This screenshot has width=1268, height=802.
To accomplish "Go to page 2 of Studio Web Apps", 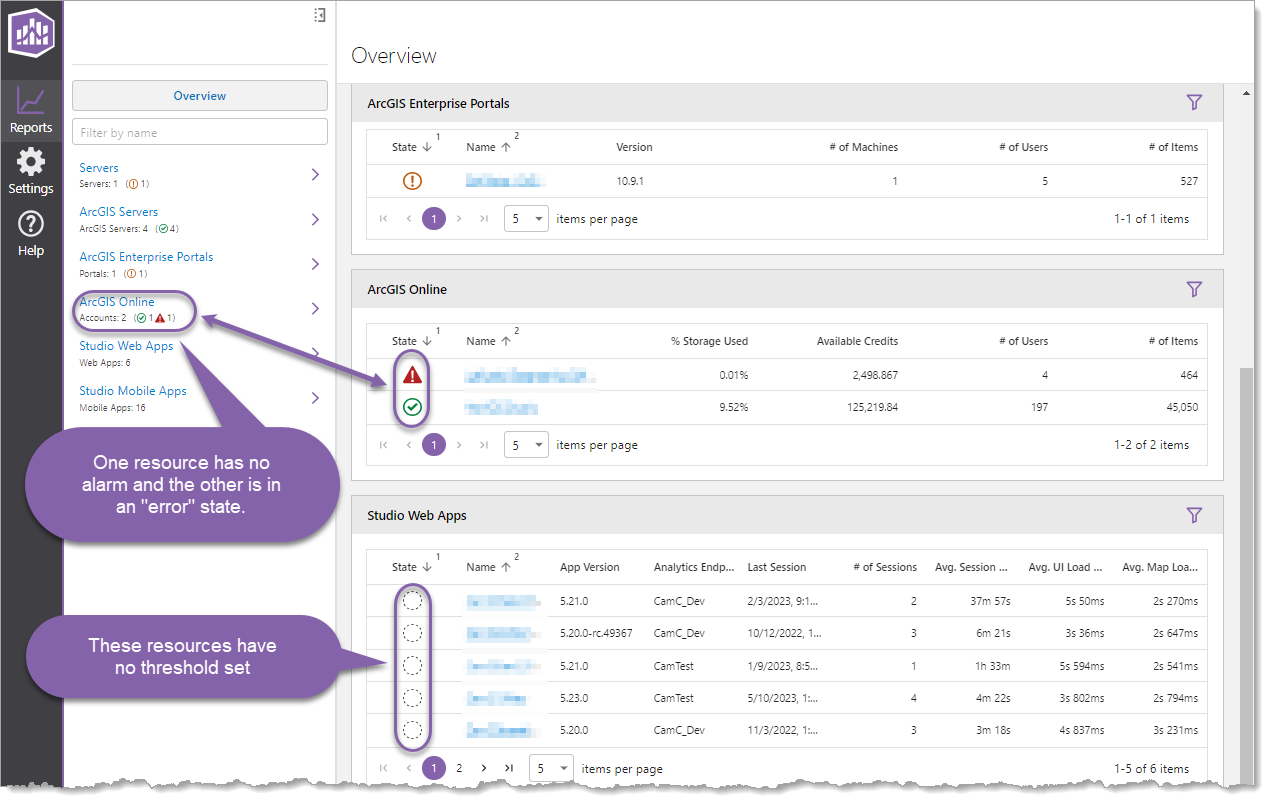I will [459, 769].
